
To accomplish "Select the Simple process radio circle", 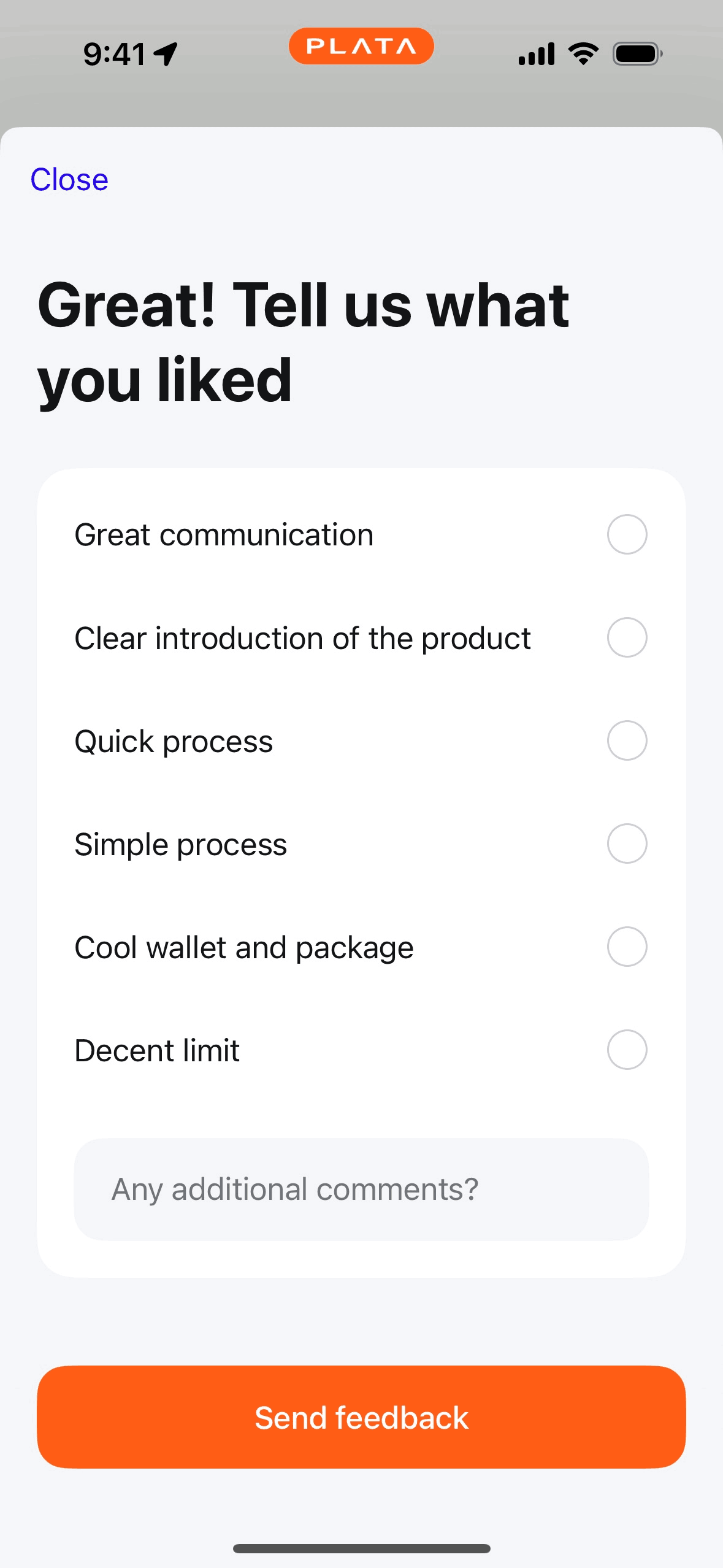I will tap(627, 844).
